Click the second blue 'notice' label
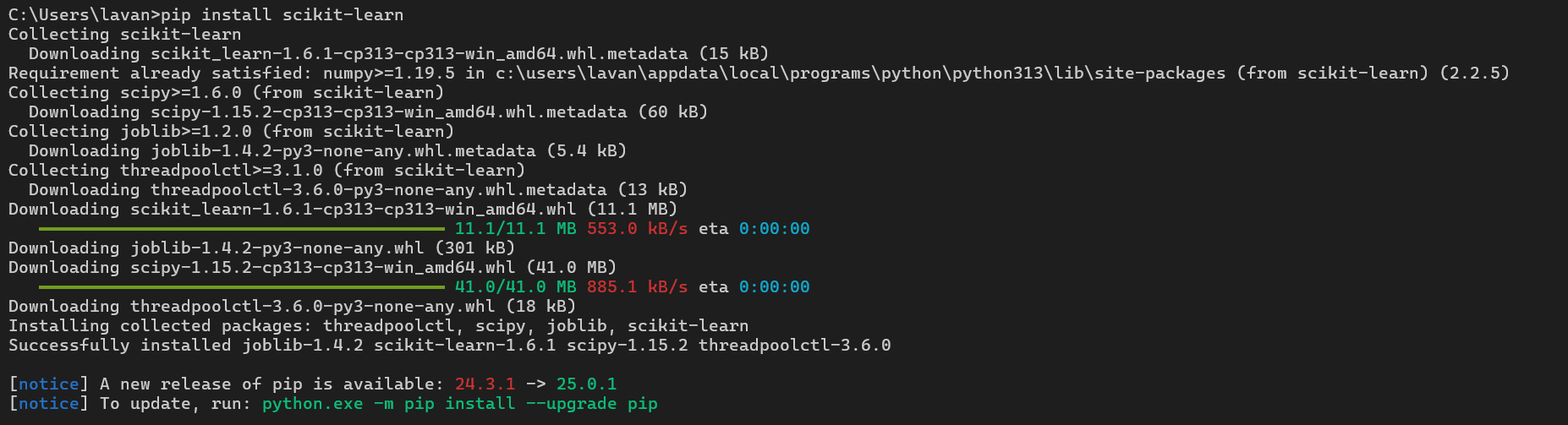 49,404
